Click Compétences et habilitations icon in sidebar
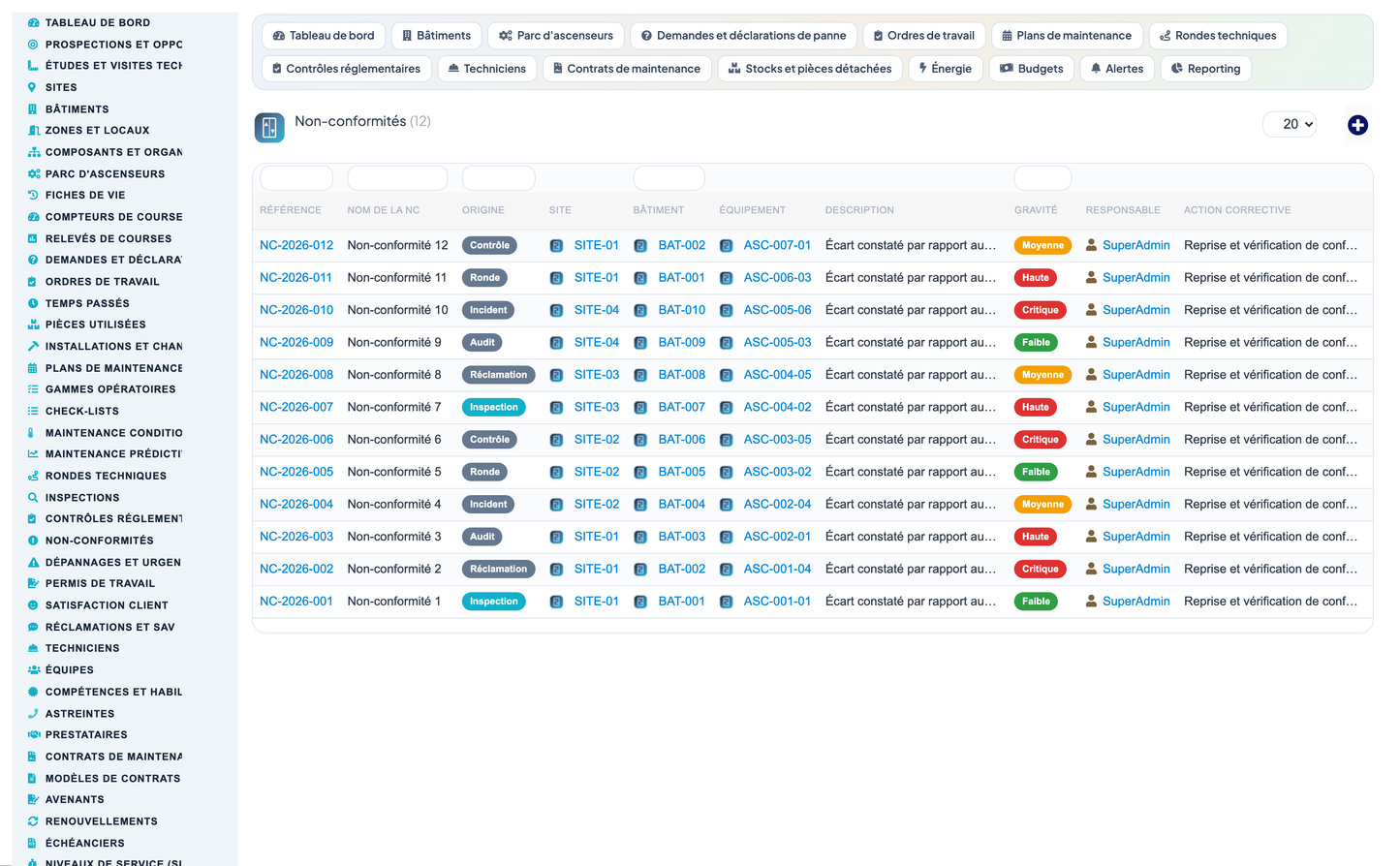 (x=33, y=692)
